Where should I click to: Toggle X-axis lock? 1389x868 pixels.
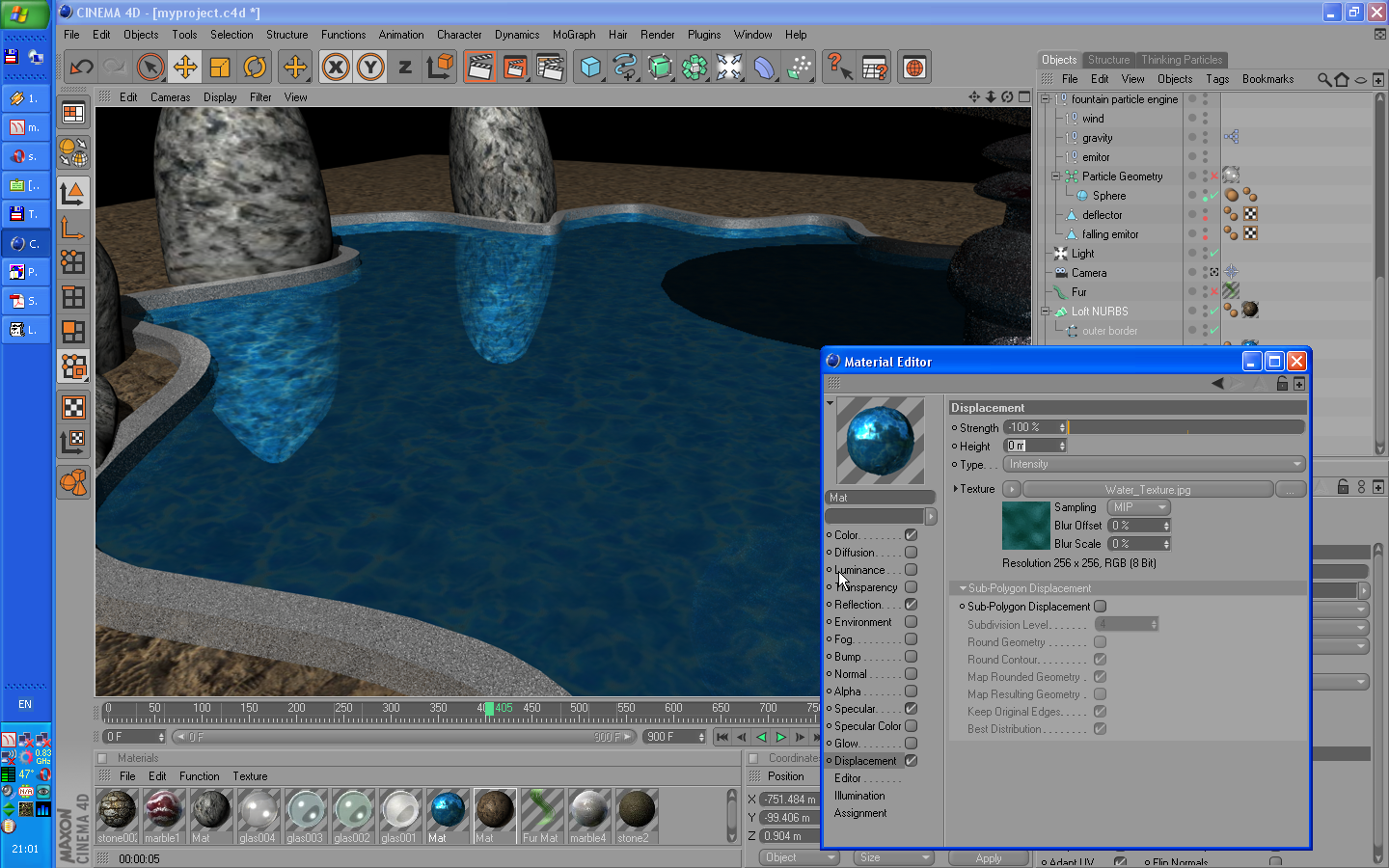click(335, 67)
